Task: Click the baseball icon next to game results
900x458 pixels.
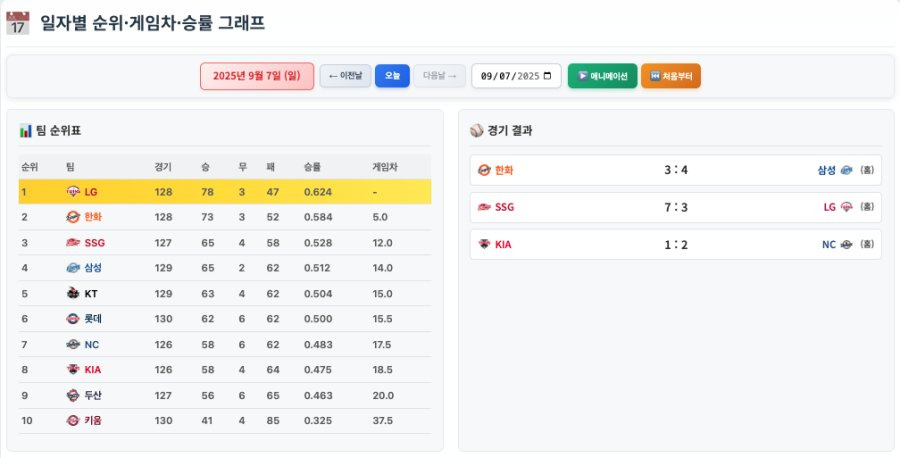Action: coord(476,131)
